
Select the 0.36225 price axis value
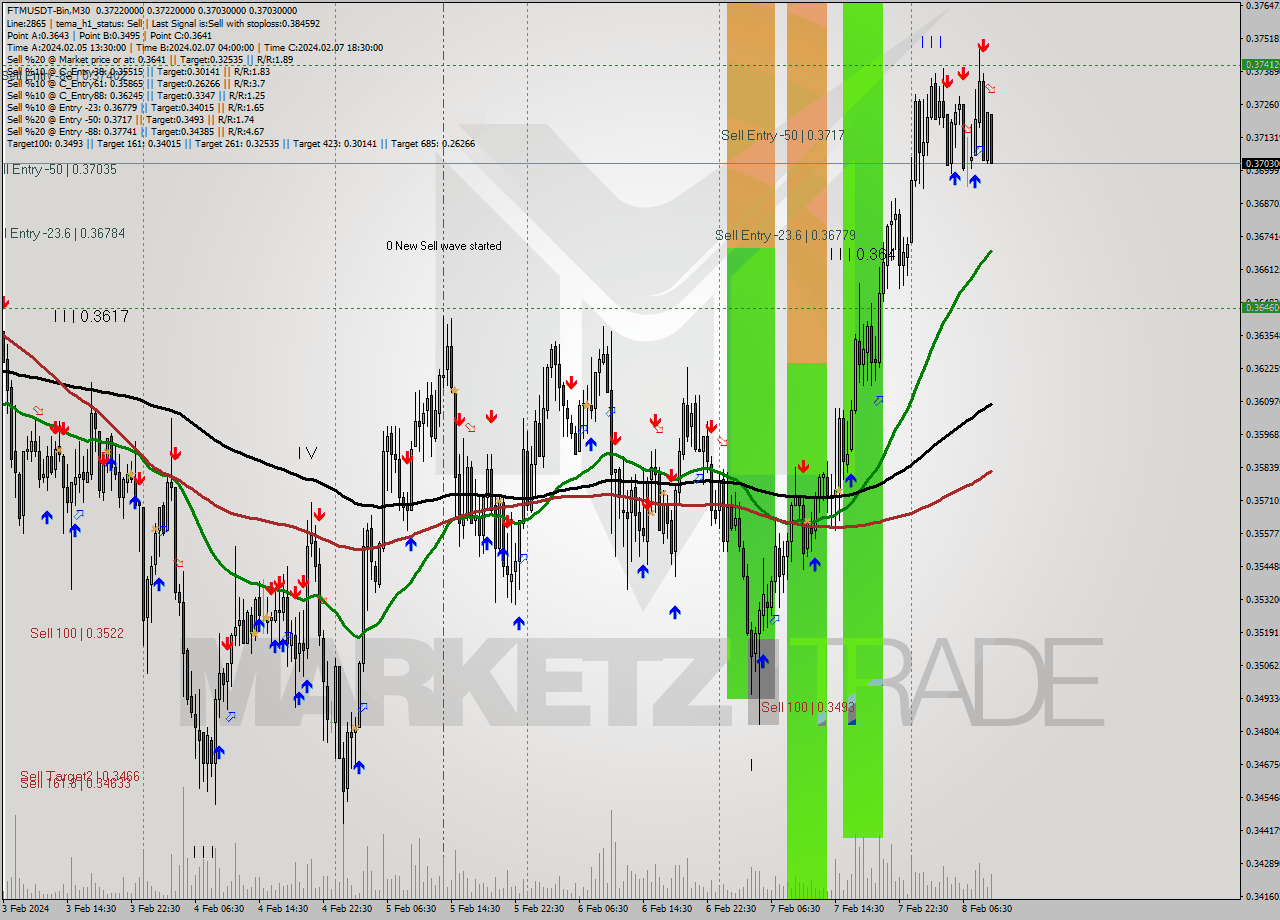click(1262, 369)
